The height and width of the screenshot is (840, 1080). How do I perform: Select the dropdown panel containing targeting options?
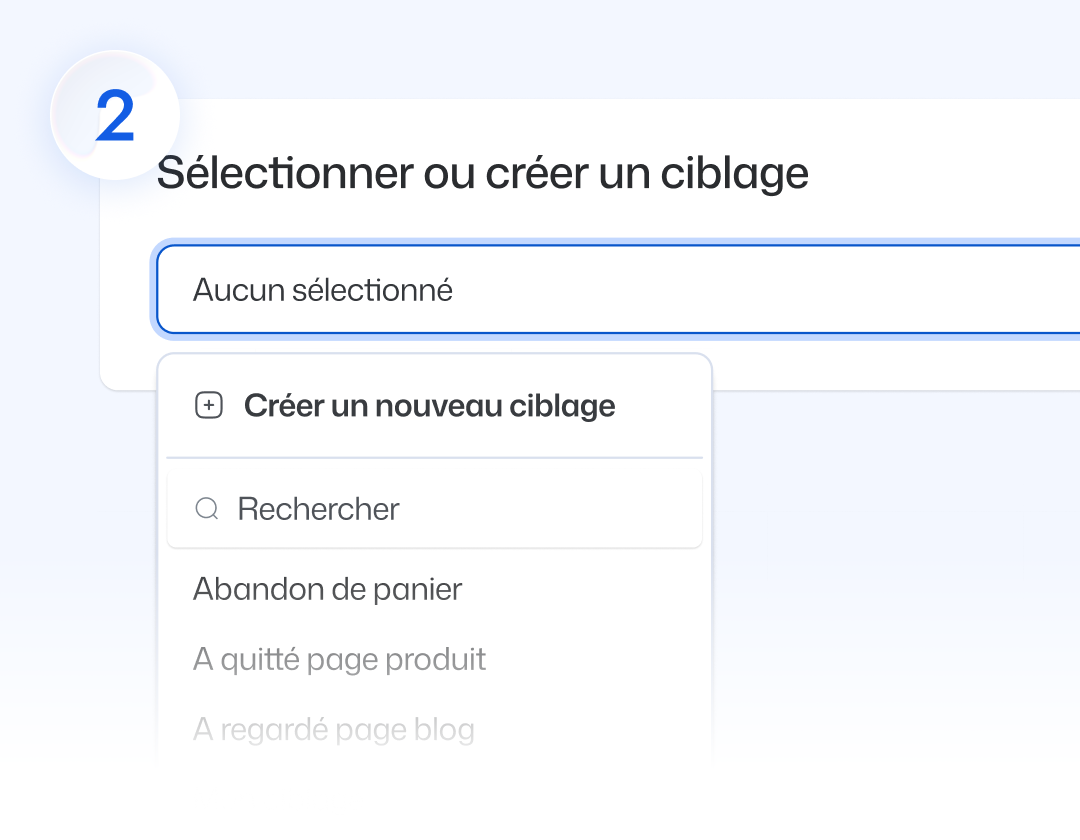coord(435,560)
